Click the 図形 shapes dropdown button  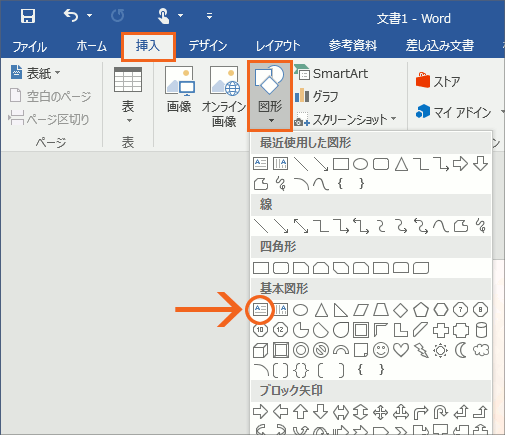coord(270,96)
